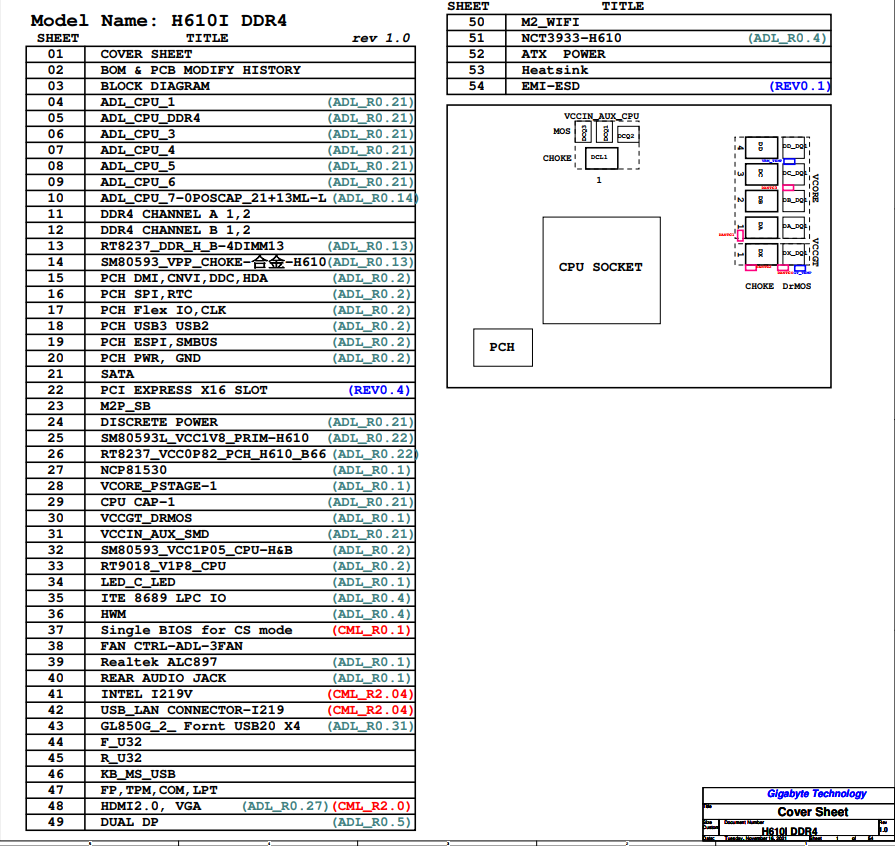Select the "DCL1" choke box
The height and width of the screenshot is (846, 895).
click(602, 158)
